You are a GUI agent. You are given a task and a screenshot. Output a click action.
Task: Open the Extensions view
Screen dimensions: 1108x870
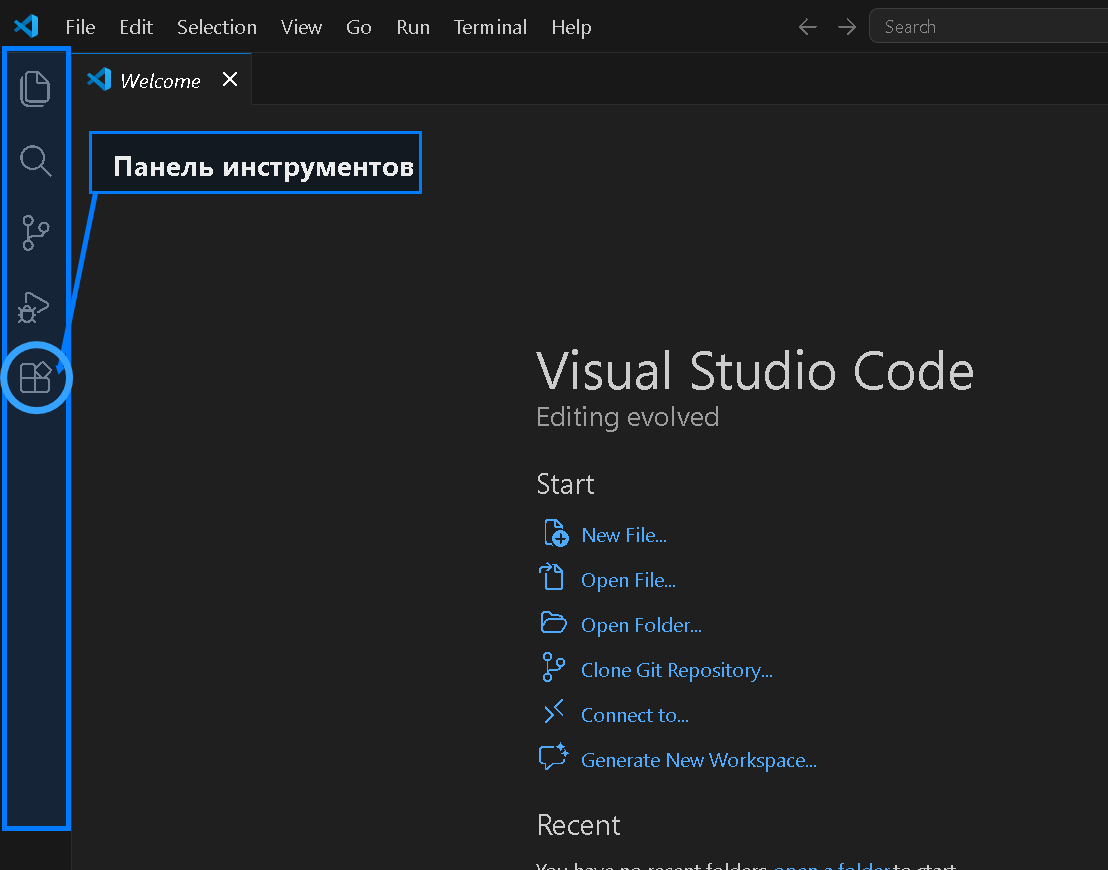click(x=35, y=377)
